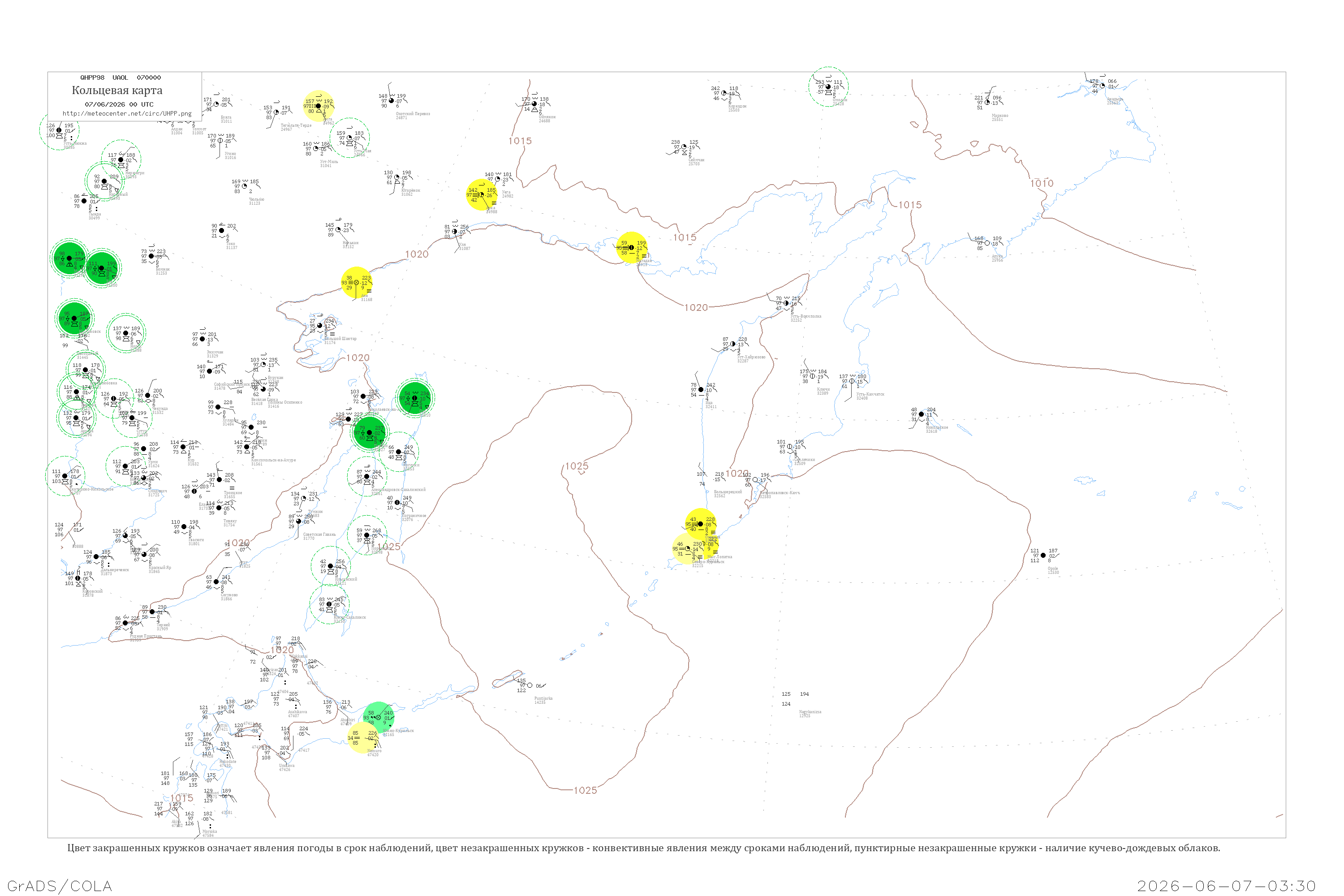This screenshot has height=896, width=1344.
Task: Click the Кольцевая карта title text
Action: pyautogui.click(x=117, y=90)
